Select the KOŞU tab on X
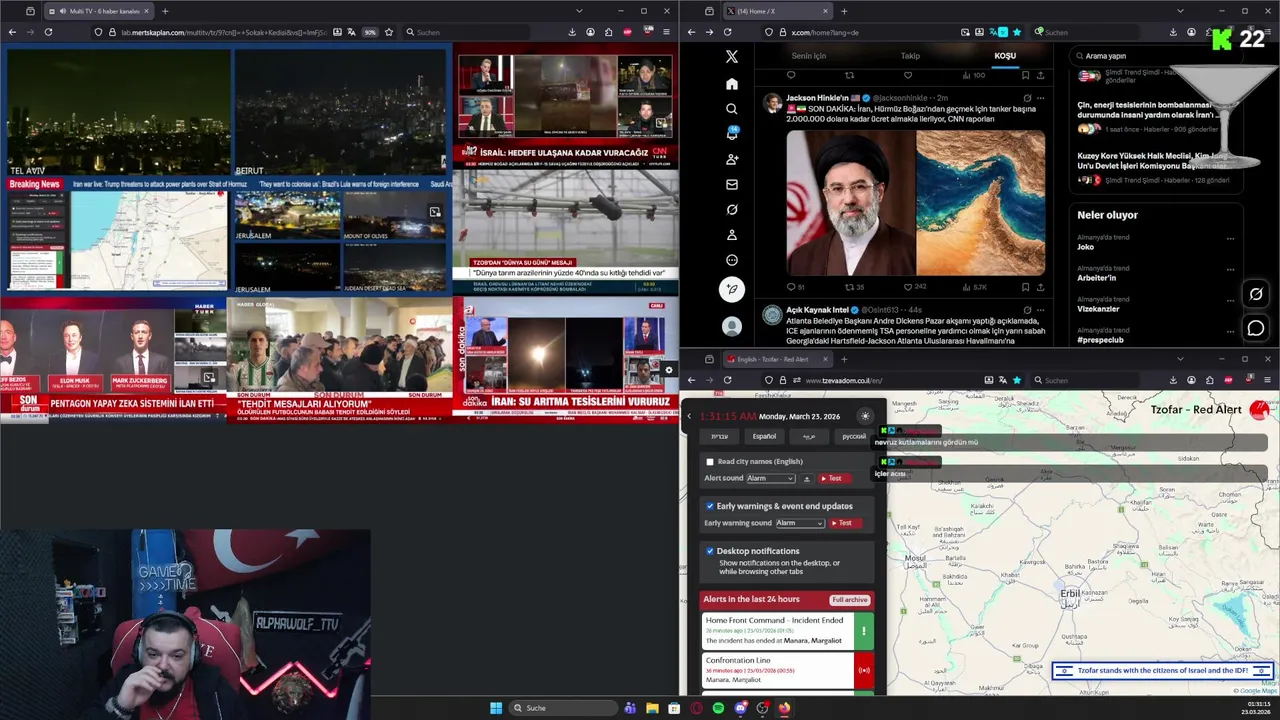The height and width of the screenshot is (720, 1280). tap(1005, 56)
